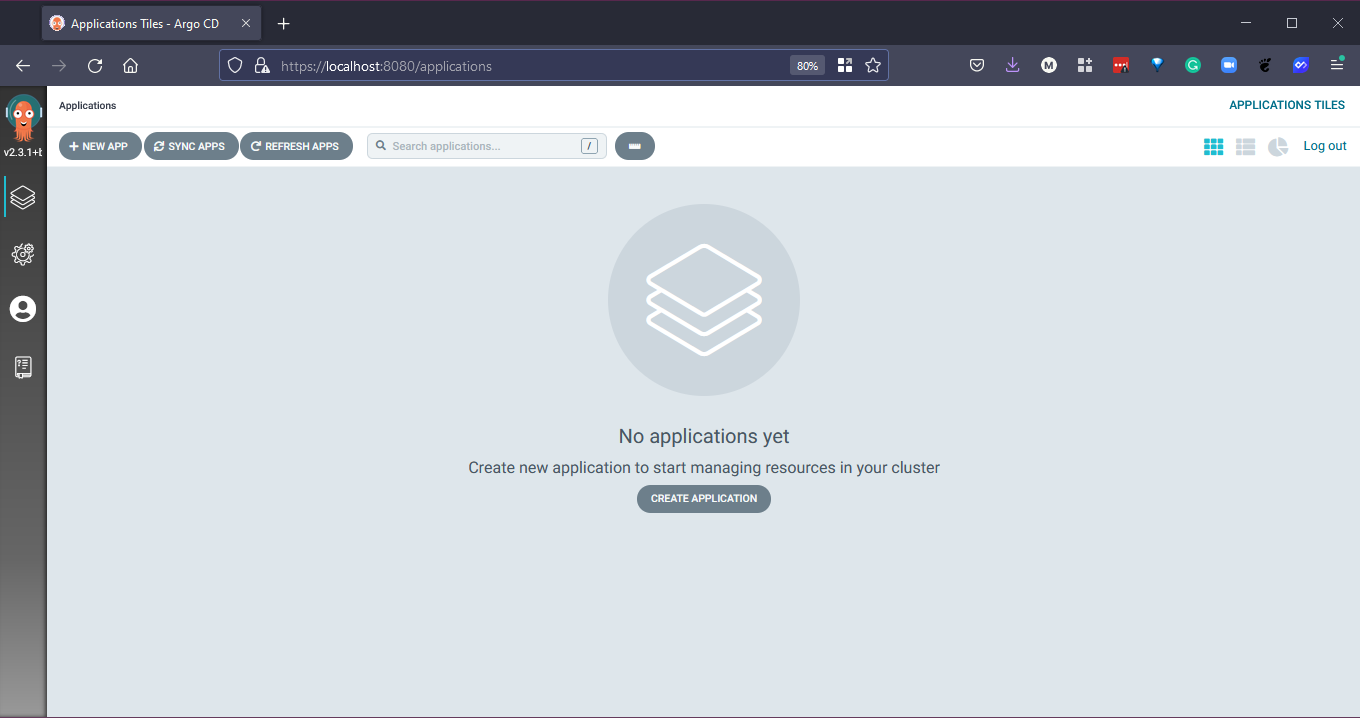Switch to the pie chart summary view
The image size is (1360, 718).
[1277, 147]
